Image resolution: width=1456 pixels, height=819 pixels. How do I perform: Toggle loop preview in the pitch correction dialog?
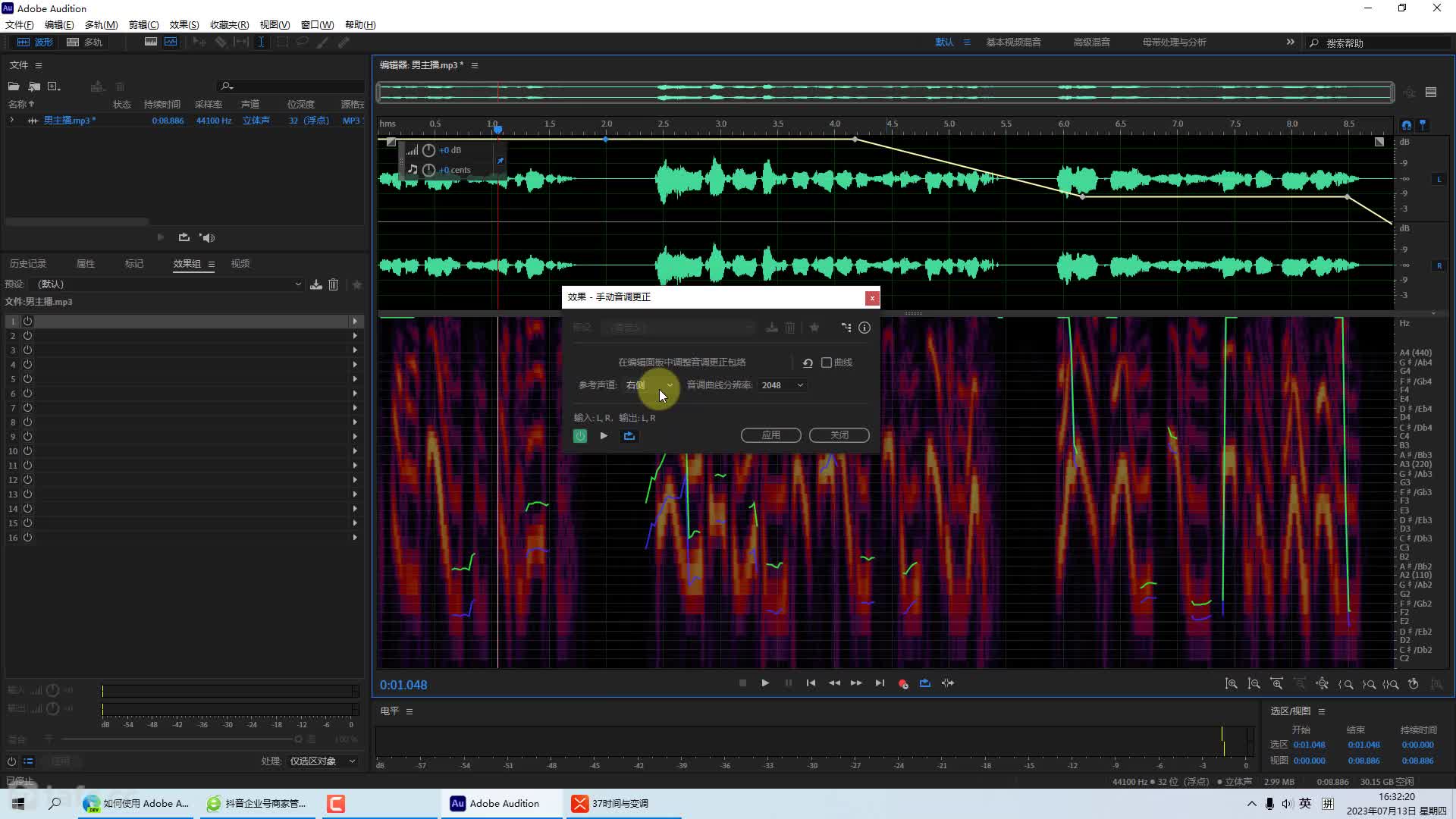coord(629,436)
